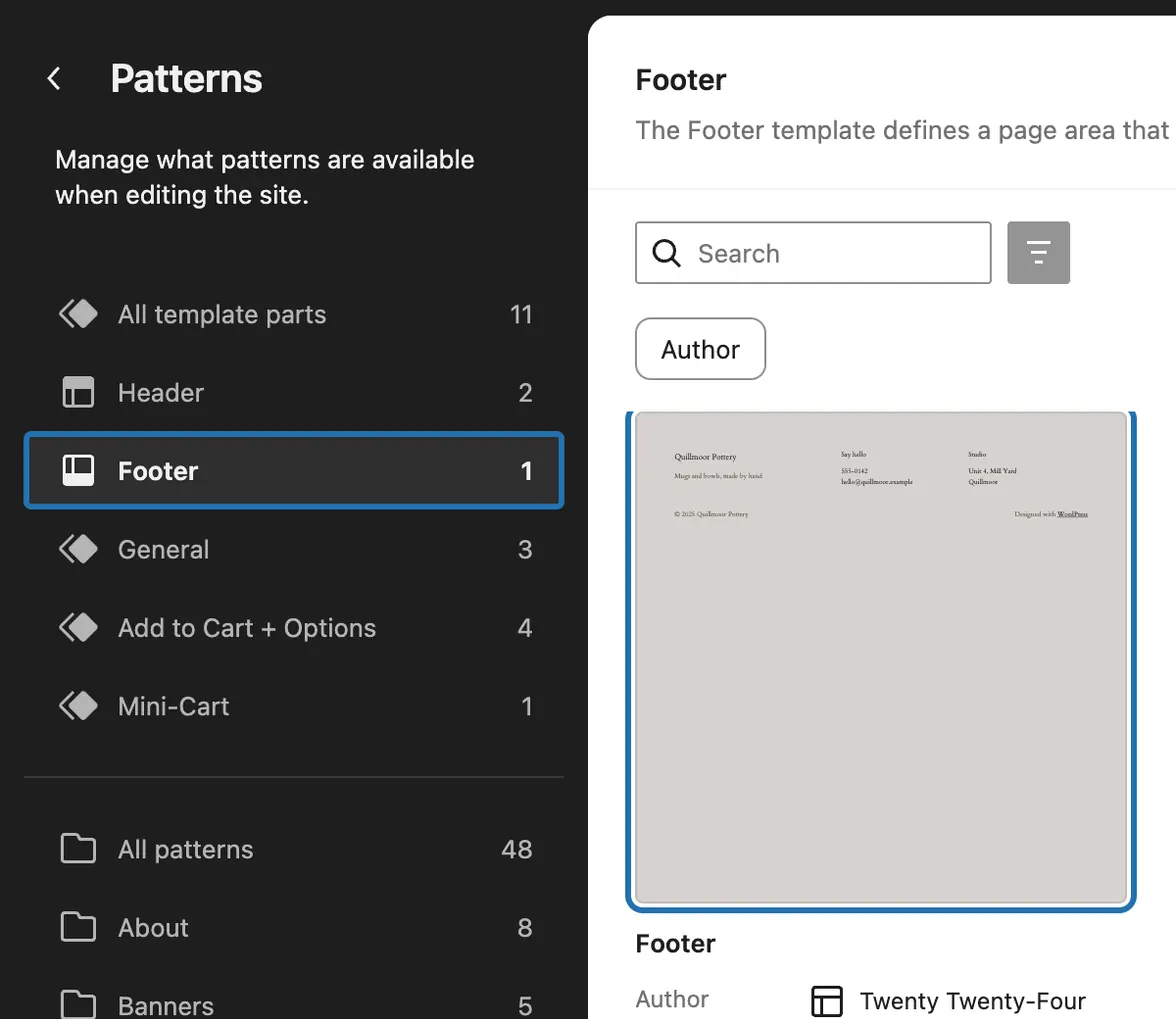Go back using the chevron beside Patterns
The width and height of the screenshot is (1176, 1019).
click(x=54, y=78)
